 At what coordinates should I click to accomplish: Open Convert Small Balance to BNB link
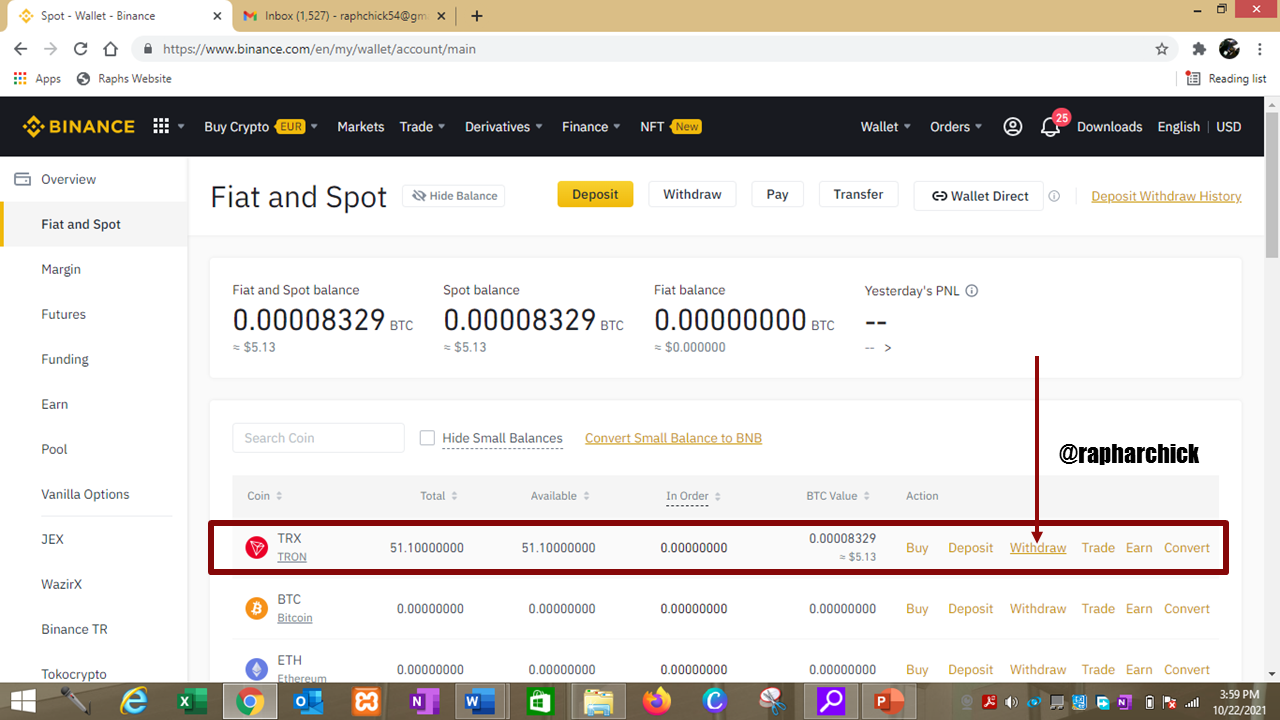(x=673, y=438)
